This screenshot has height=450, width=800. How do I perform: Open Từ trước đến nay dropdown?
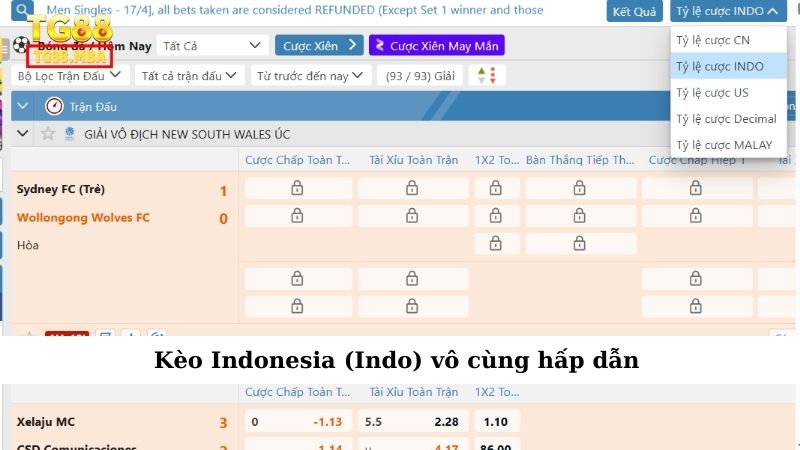311,76
